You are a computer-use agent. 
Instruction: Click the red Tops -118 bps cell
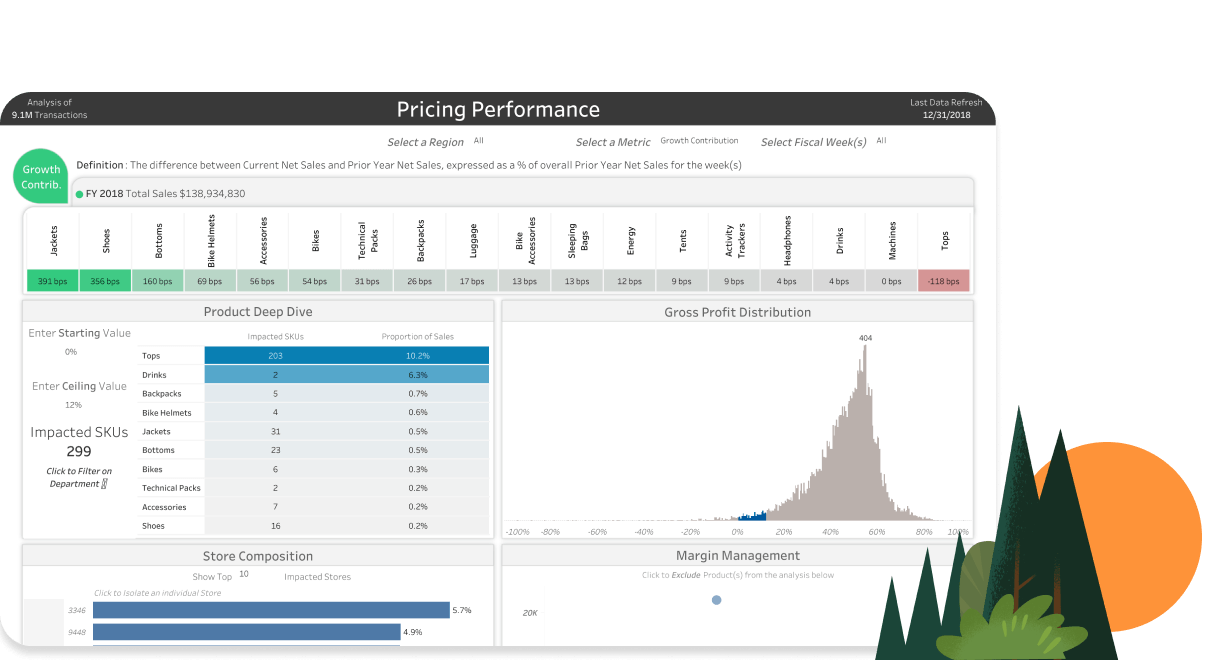point(944,281)
